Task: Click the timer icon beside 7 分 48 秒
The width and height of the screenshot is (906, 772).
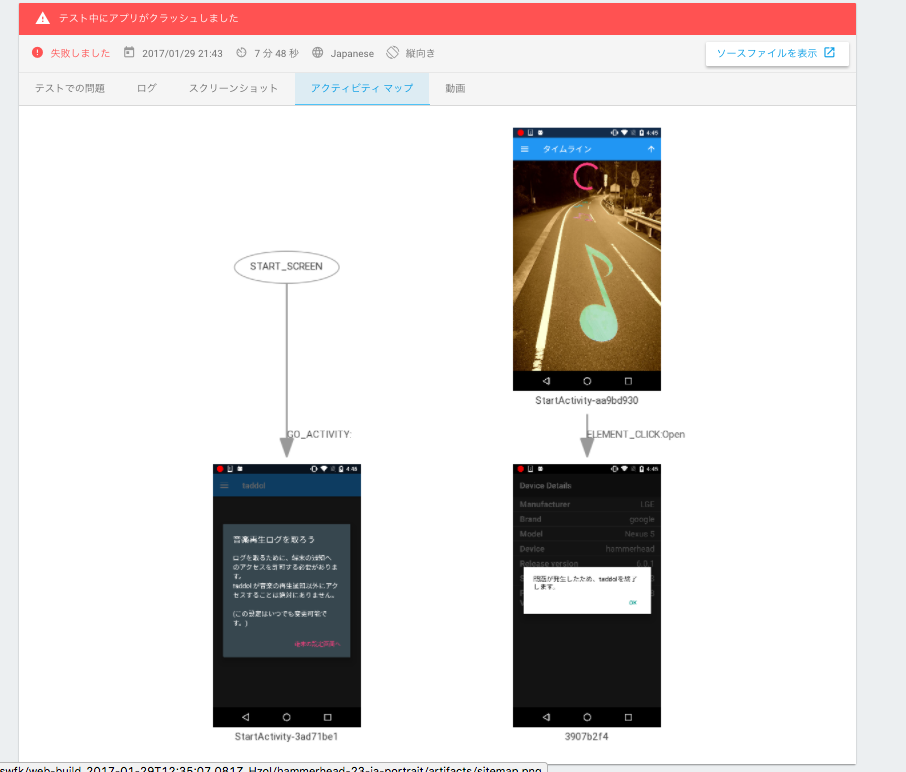Action: pos(241,53)
